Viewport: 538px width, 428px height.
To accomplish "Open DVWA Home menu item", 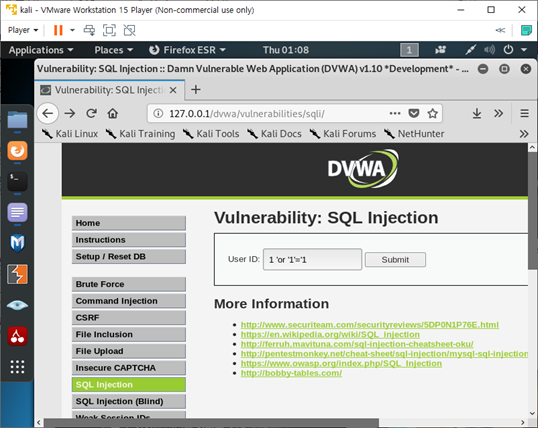I will pyautogui.click(x=129, y=223).
